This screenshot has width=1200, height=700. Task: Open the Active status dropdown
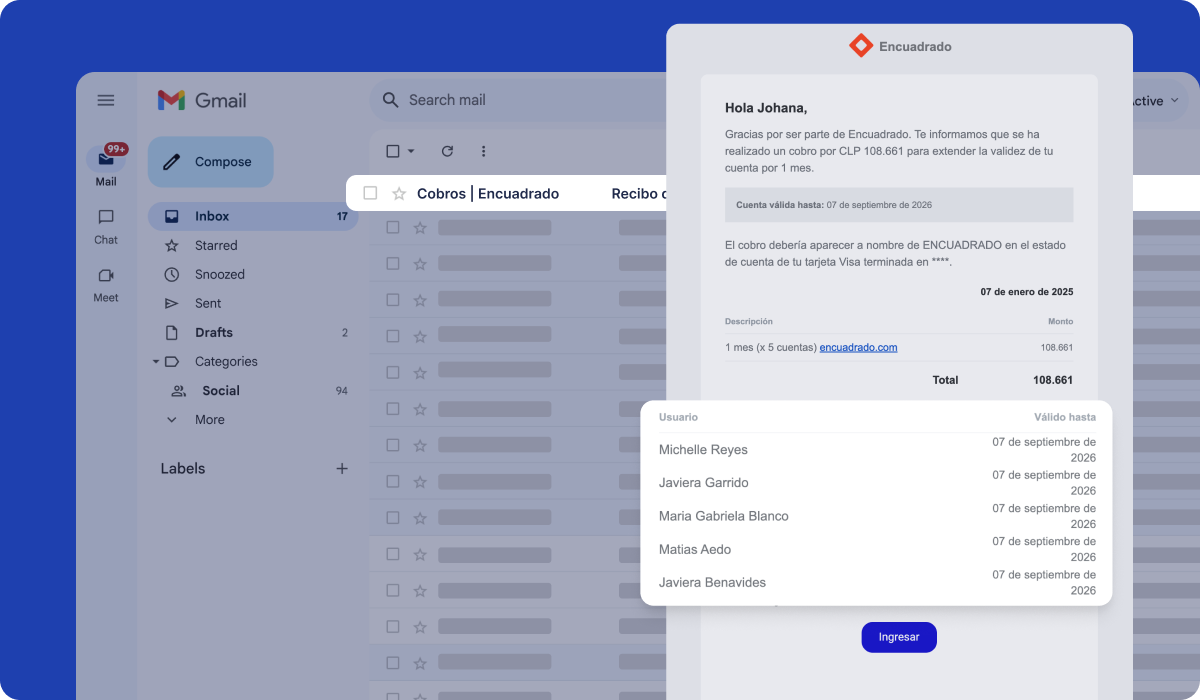click(1156, 100)
